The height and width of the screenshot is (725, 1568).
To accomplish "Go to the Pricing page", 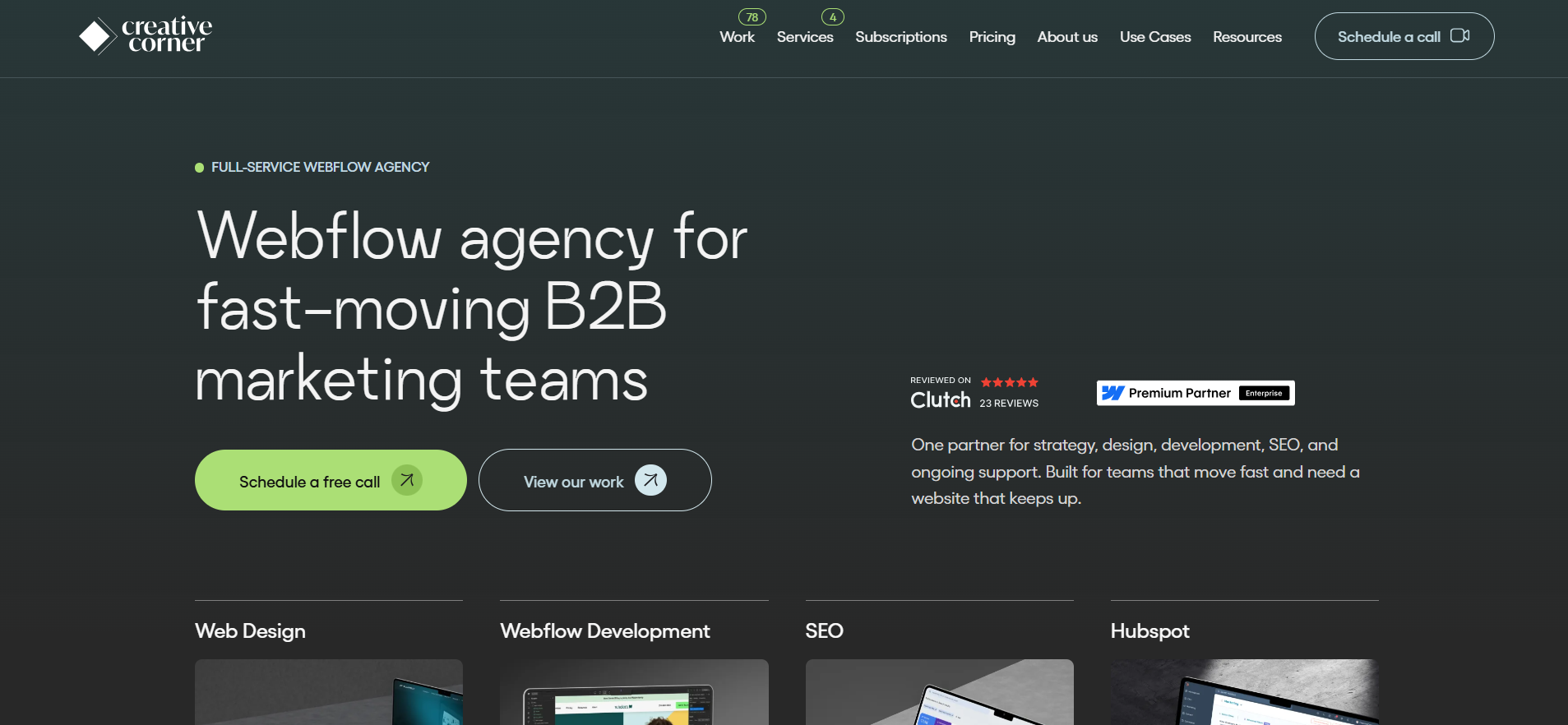I will [992, 37].
